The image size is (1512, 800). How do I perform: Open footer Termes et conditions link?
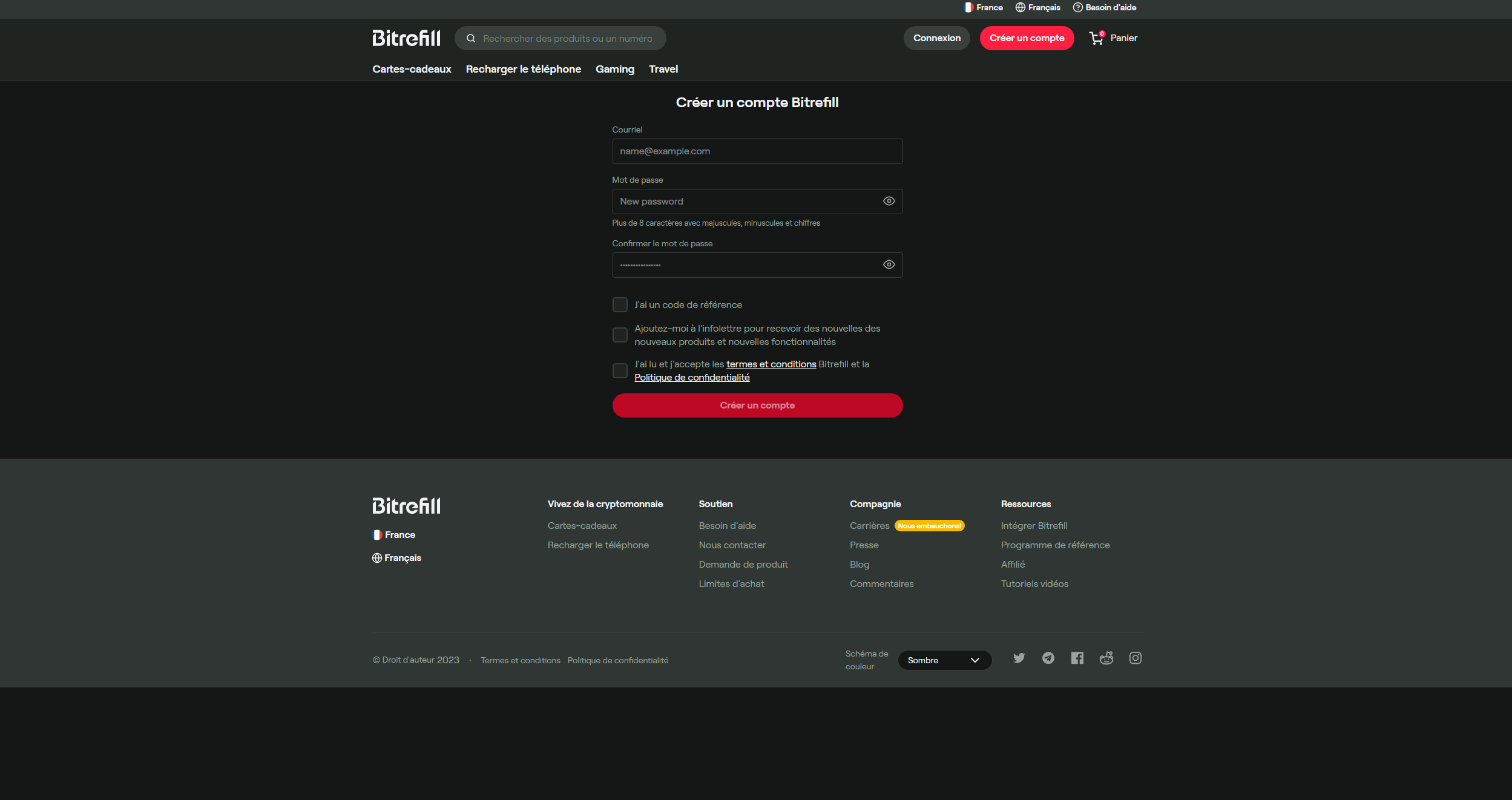click(x=521, y=660)
